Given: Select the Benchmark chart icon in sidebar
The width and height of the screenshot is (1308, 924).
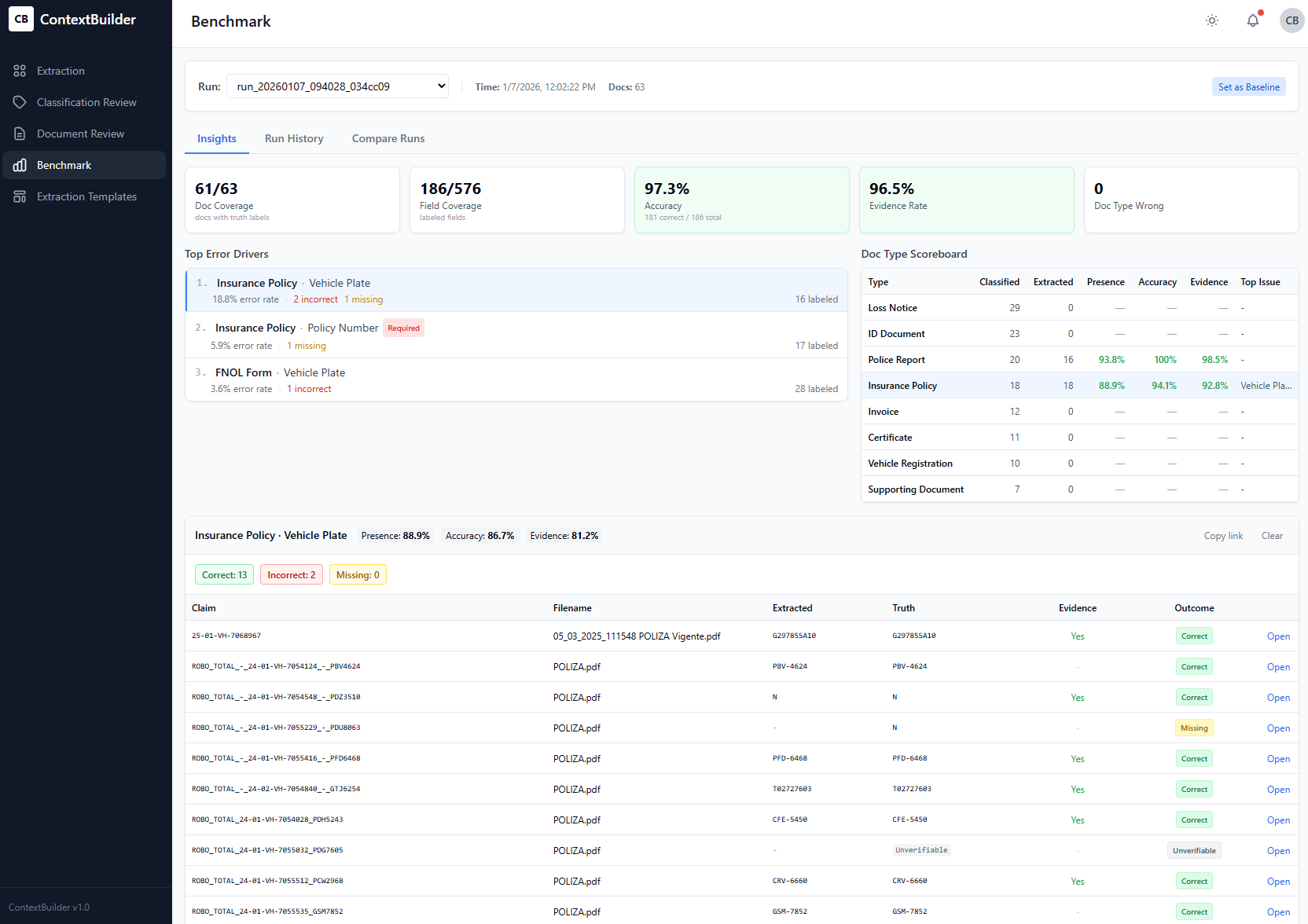Looking at the screenshot, I should point(20,165).
